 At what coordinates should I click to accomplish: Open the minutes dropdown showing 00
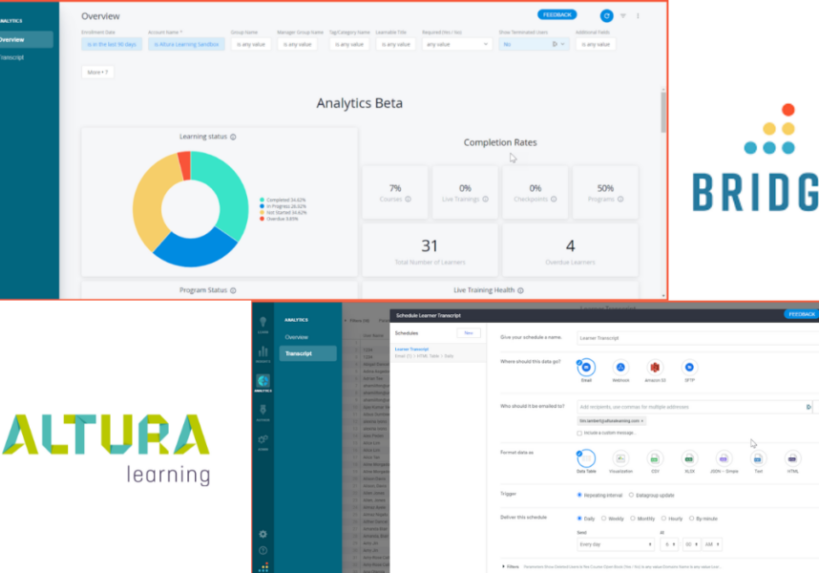click(x=691, y=544)
